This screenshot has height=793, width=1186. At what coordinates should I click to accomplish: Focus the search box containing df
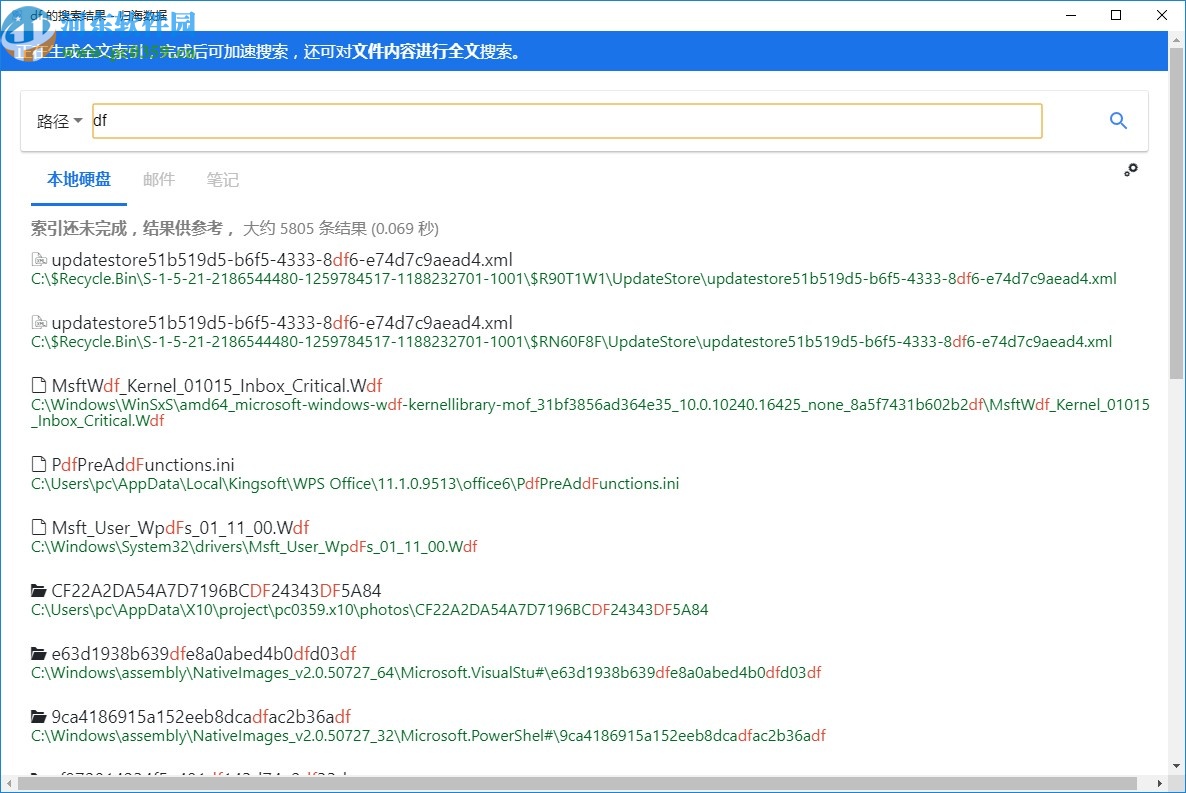click(567, 121)
